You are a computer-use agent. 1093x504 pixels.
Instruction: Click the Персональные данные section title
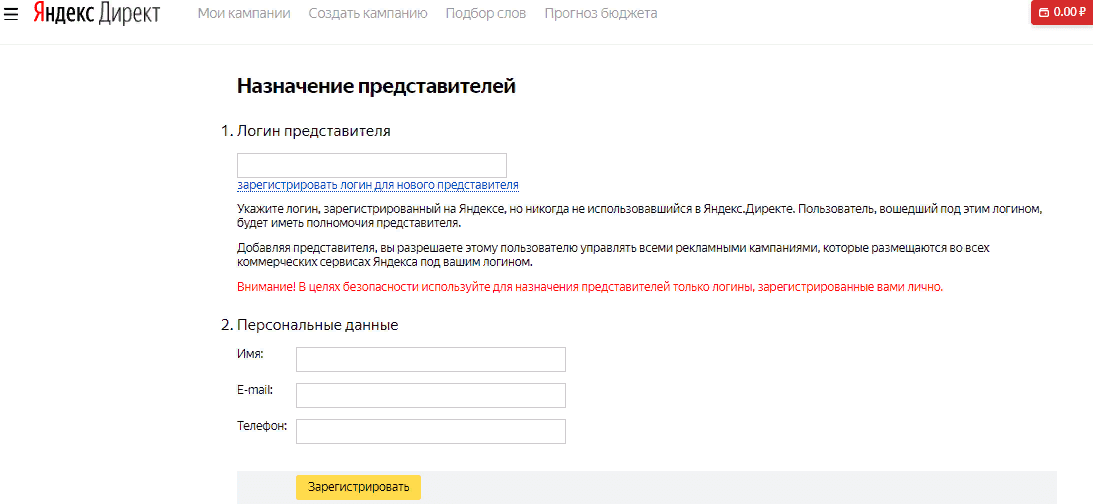[x=317, y=325]
